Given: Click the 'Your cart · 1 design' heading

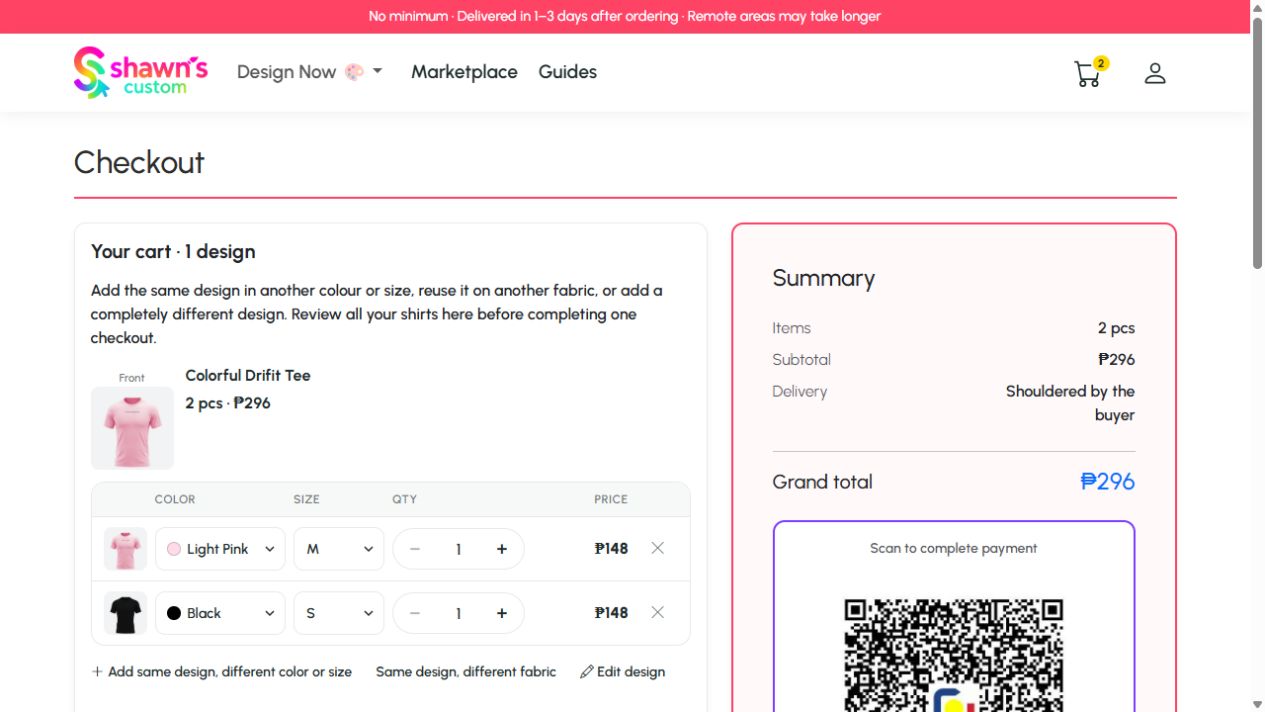Looking at the screenshot, I should pos(173,251).
